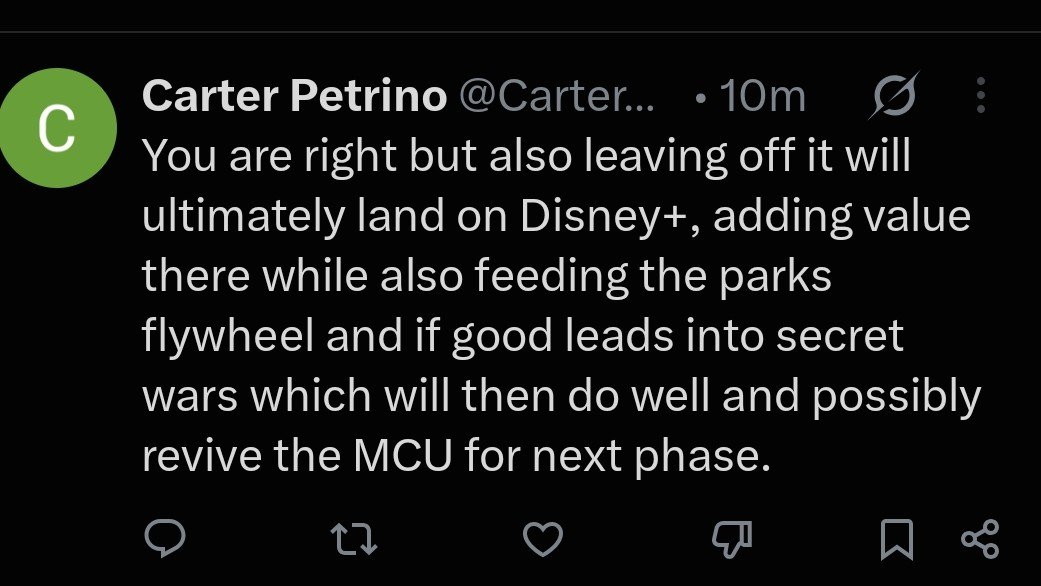Click the word MCU in the tweet
This screenshot has width=1041, height=586.
point(403,455)
